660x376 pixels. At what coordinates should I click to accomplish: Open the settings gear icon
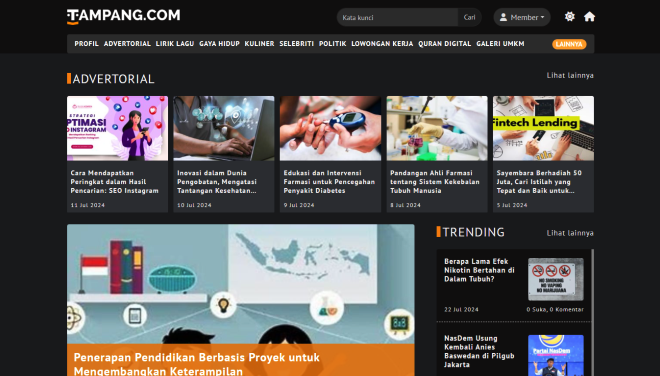coord(570,17)
